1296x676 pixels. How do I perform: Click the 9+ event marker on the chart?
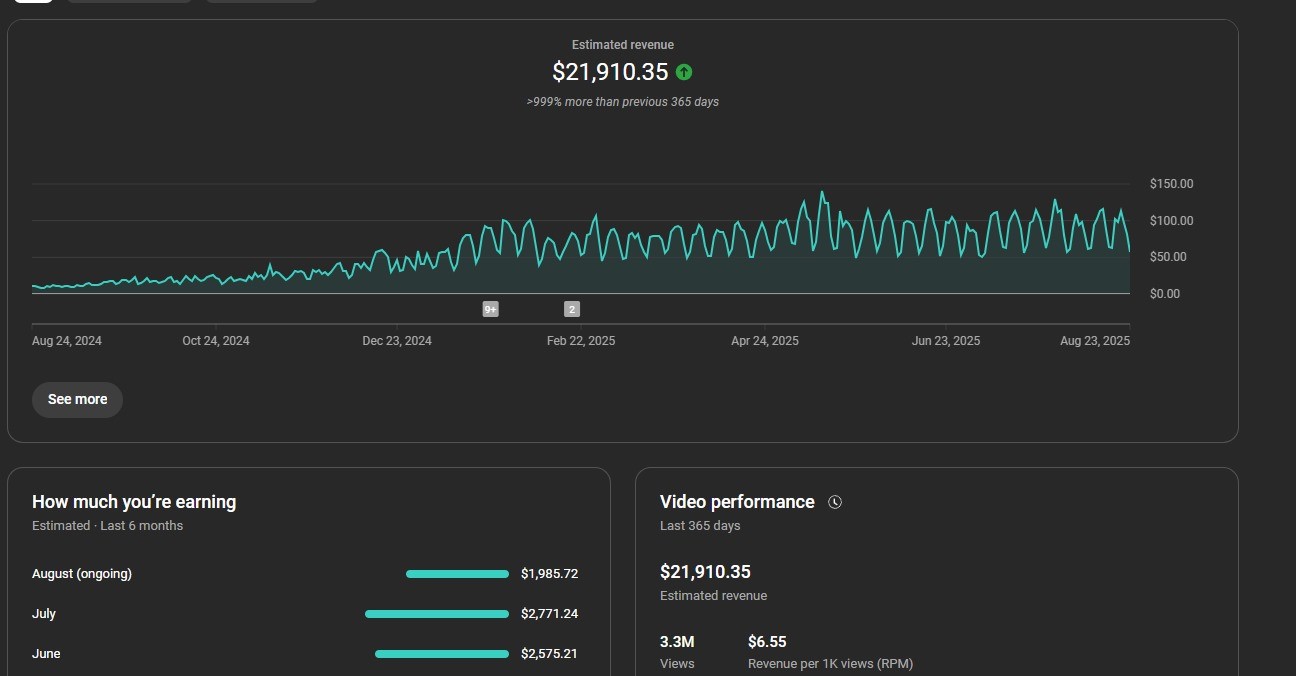(x=490, y=309)
